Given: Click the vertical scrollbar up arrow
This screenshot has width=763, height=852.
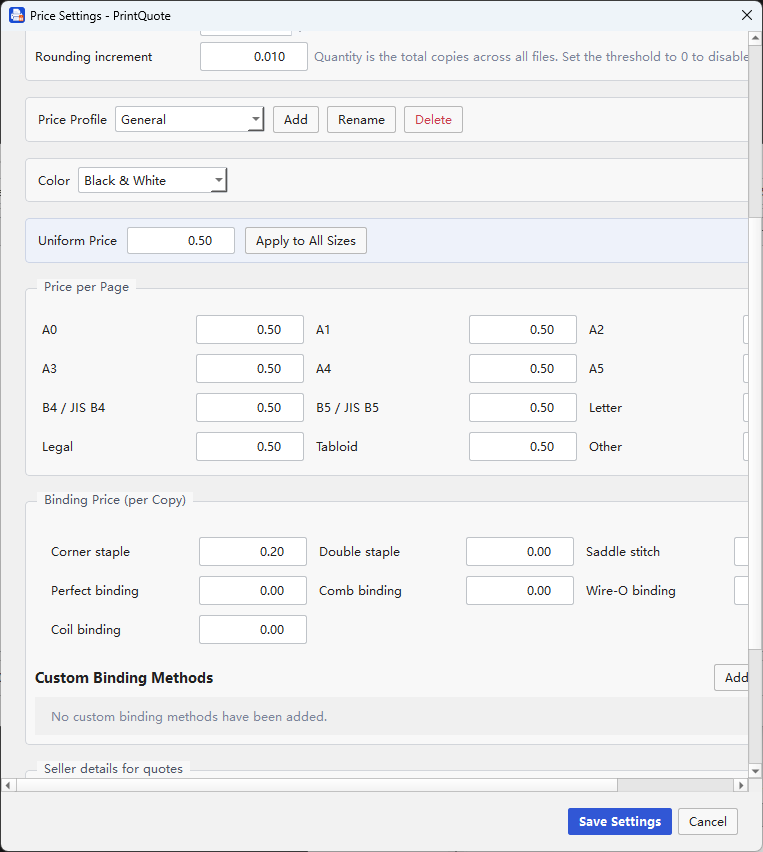Looking at the screenshot, I should tap(755, 38).
